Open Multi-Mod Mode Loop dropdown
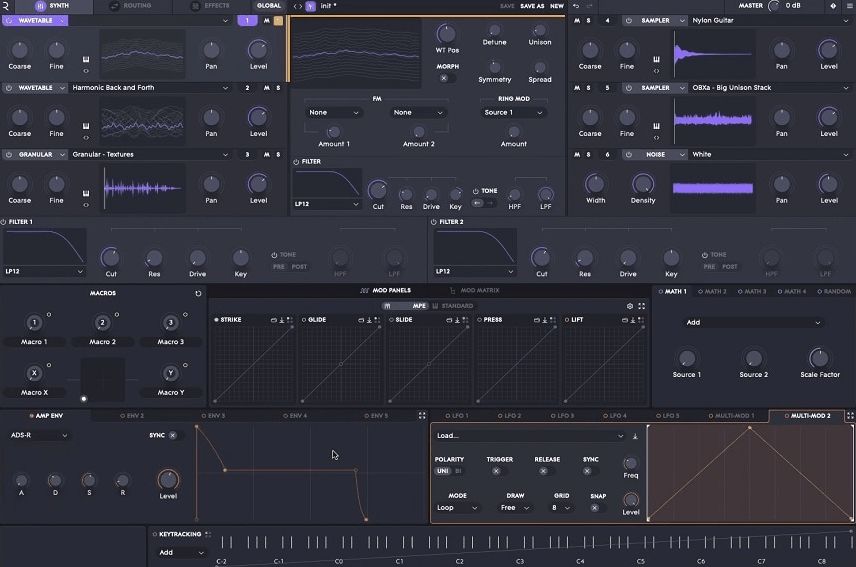The height and width of the screenshot is (567, 856). (x=456, y=508)
